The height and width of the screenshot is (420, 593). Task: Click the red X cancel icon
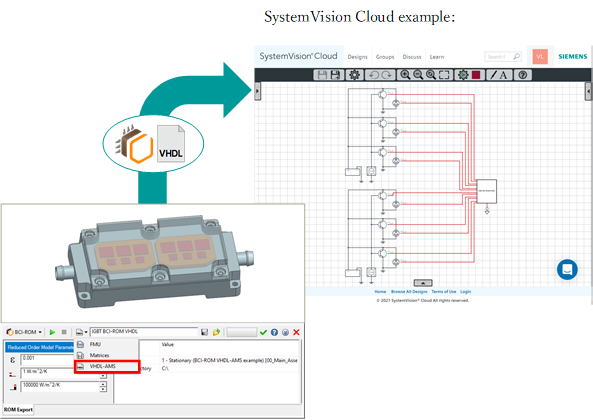click(296, 332)
